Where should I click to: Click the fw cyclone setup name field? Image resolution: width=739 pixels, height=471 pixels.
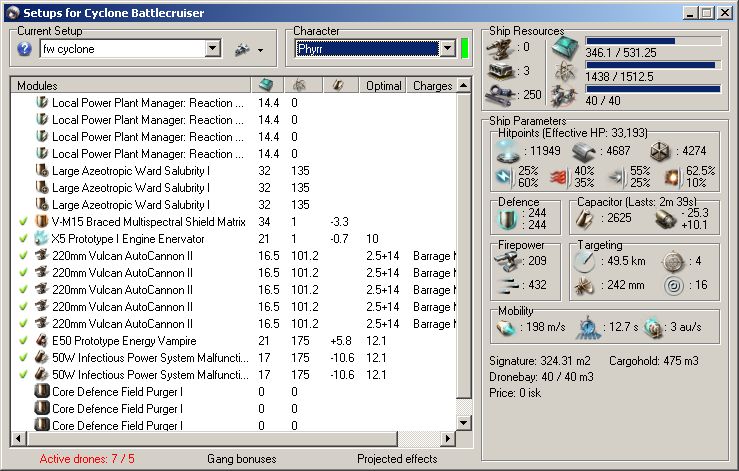[x=123, y=49]
